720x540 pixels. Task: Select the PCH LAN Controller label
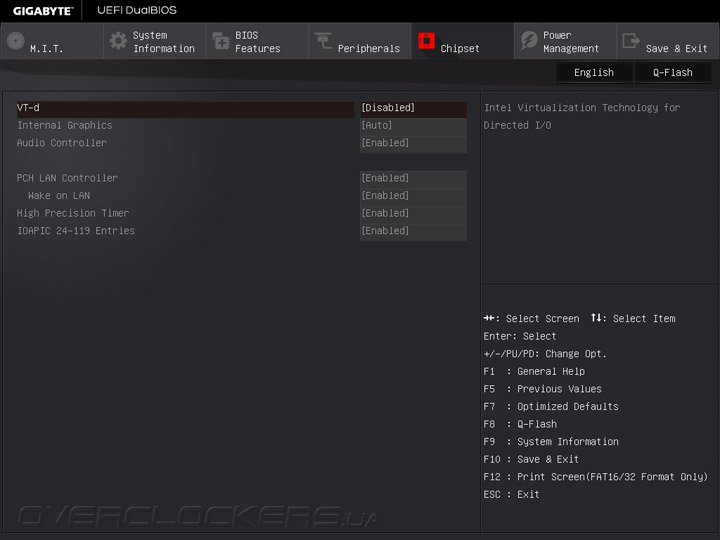(68, 178)
